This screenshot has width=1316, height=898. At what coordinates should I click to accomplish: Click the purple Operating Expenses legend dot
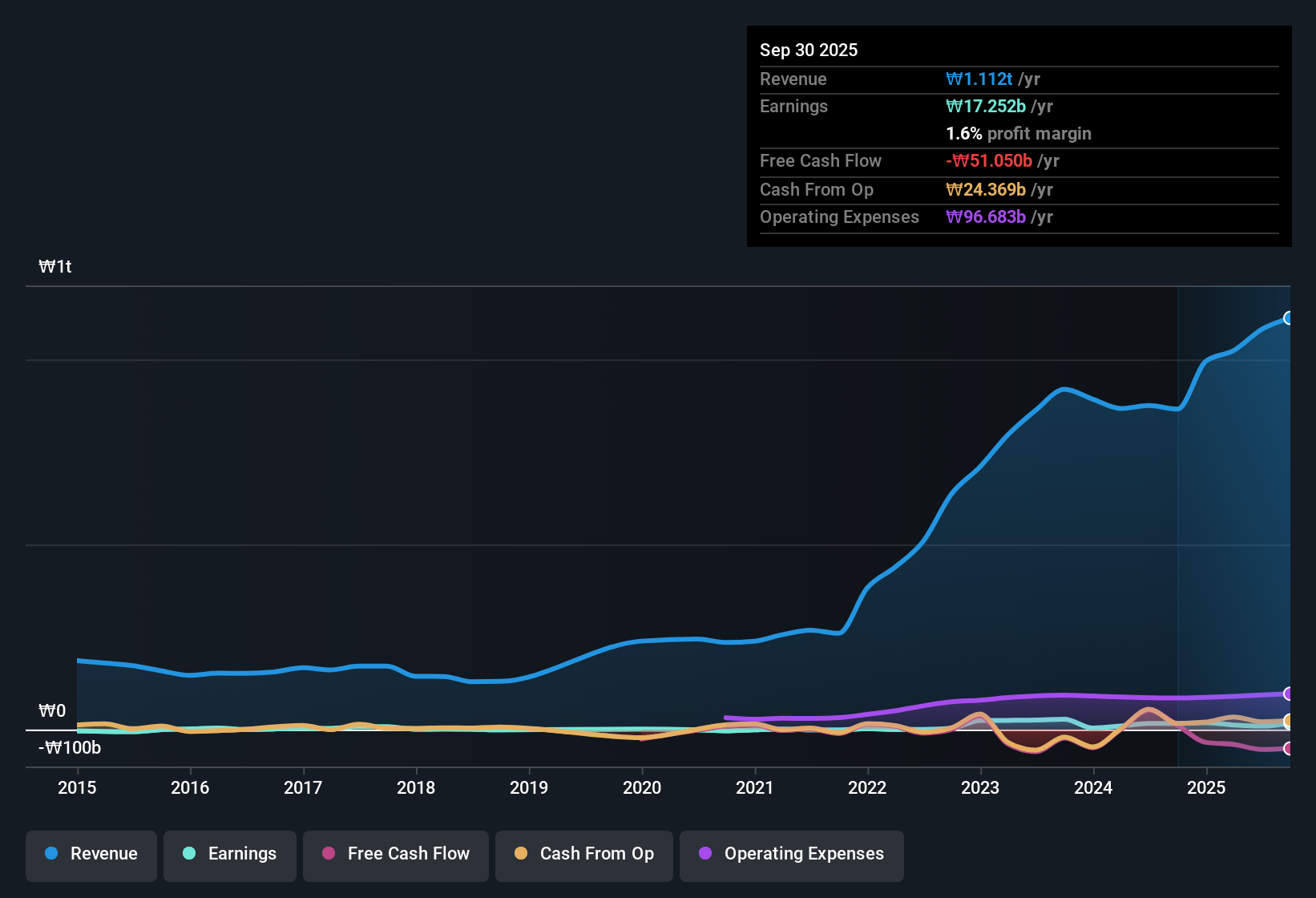click(x=704, y=854)
